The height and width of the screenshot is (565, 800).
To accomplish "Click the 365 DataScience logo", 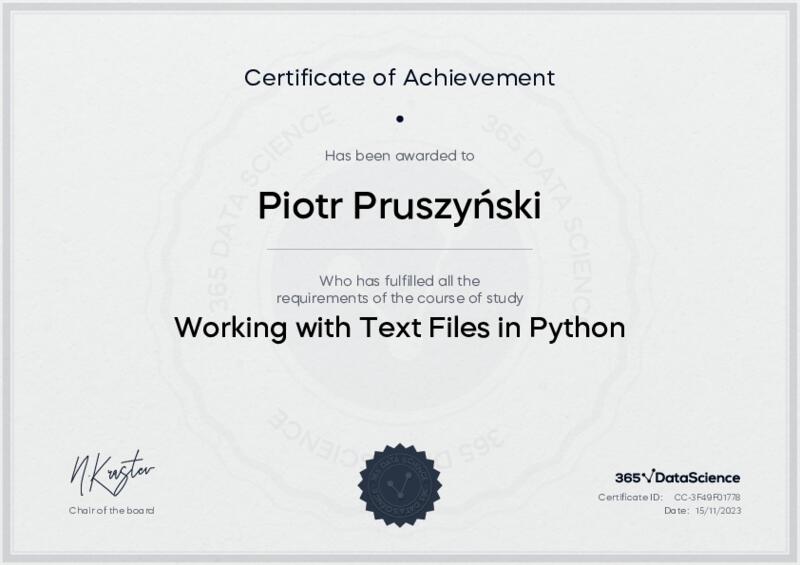I will point(677,477).
